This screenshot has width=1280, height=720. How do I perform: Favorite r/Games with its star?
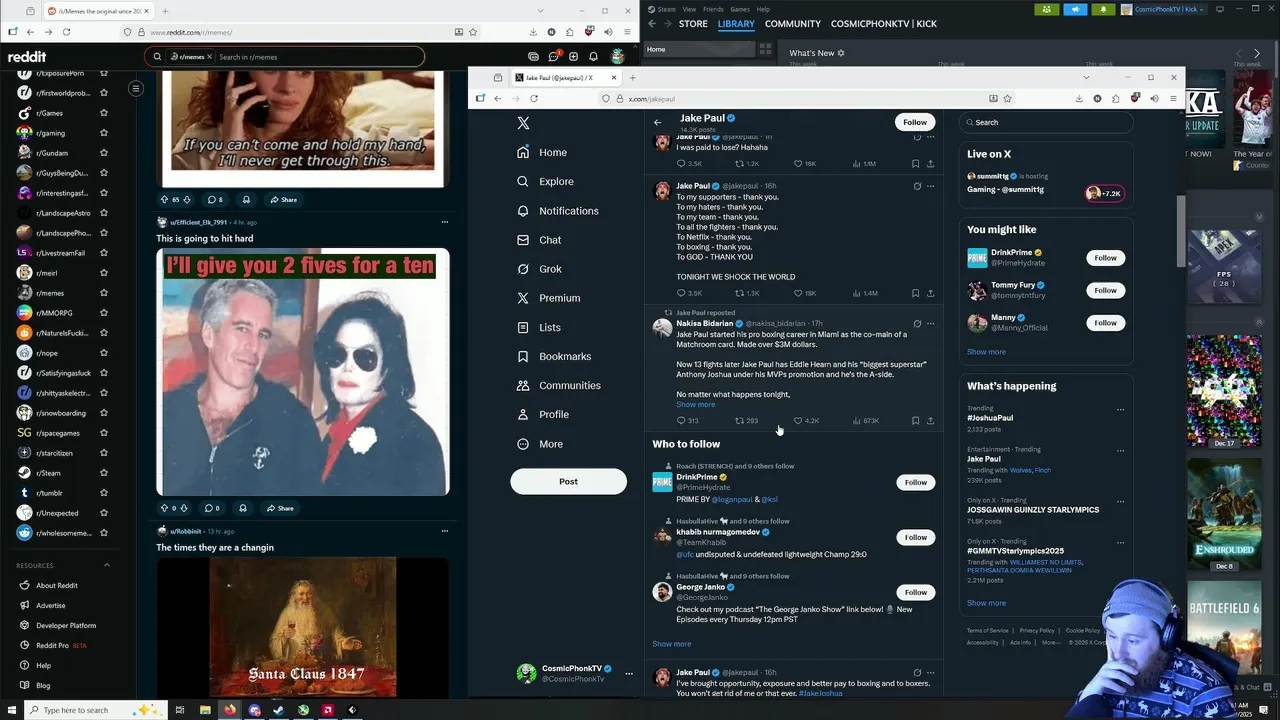pos(104,113)
